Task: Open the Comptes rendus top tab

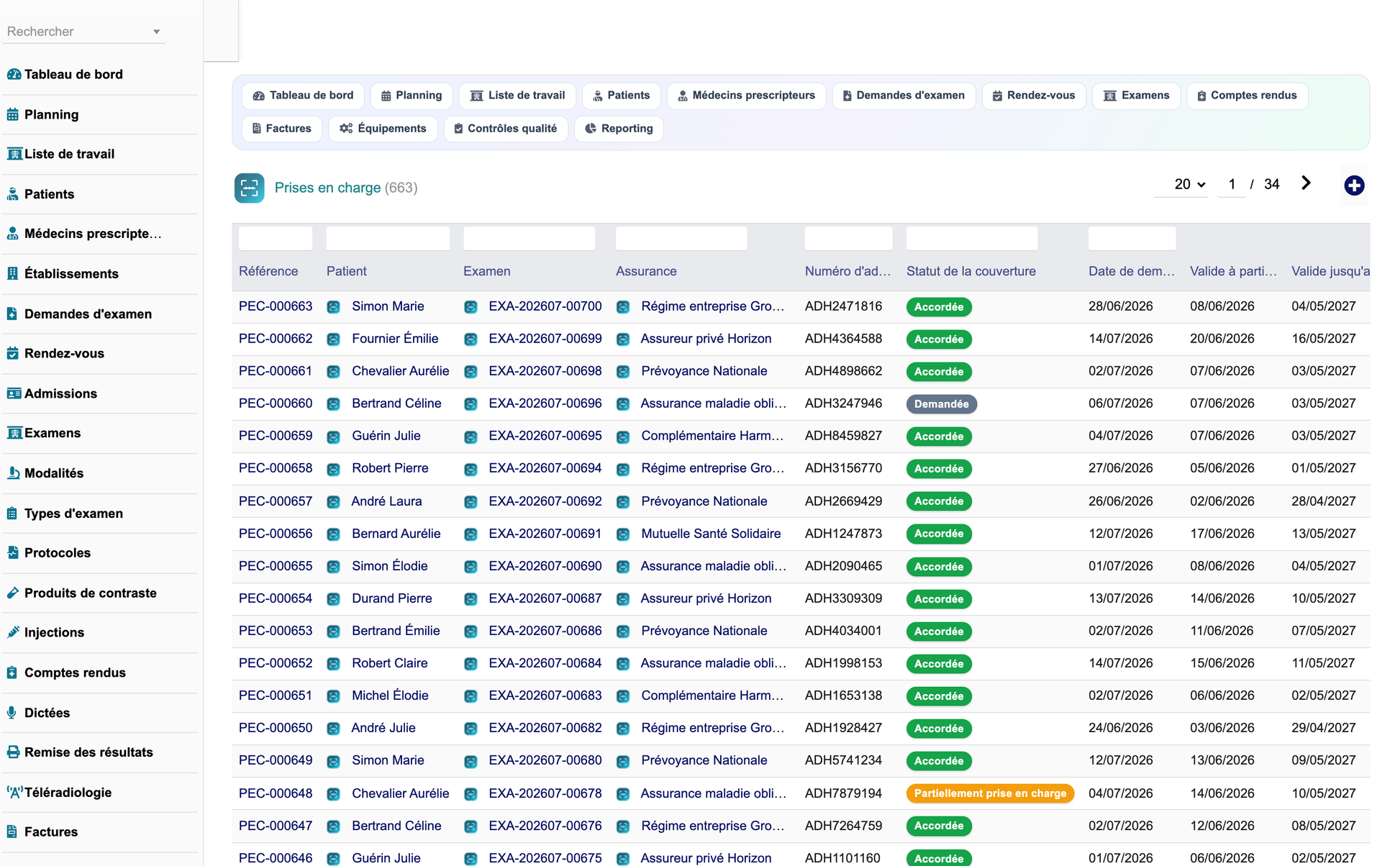Action: [1247, 96]
